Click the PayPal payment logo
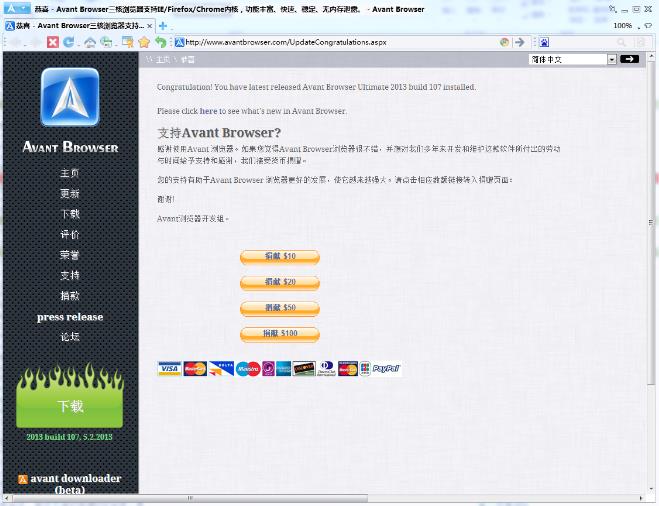659x506 pixels. [x=386, y=369]
